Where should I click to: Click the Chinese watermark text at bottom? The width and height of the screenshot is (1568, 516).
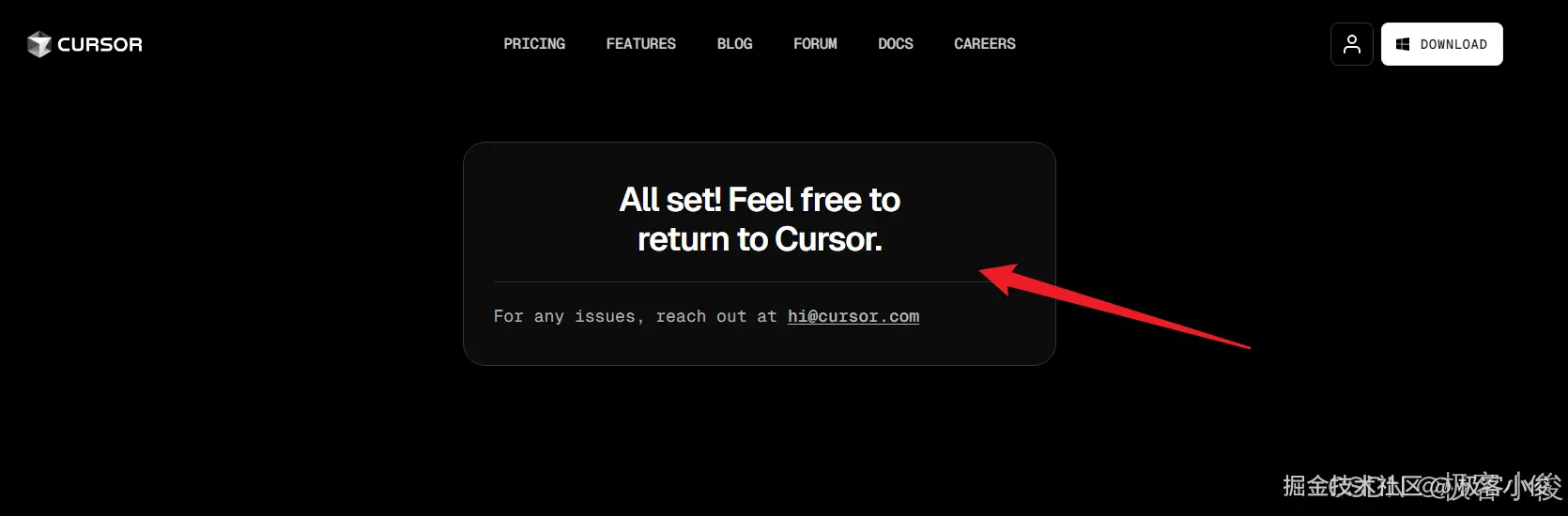(1422, 485)
